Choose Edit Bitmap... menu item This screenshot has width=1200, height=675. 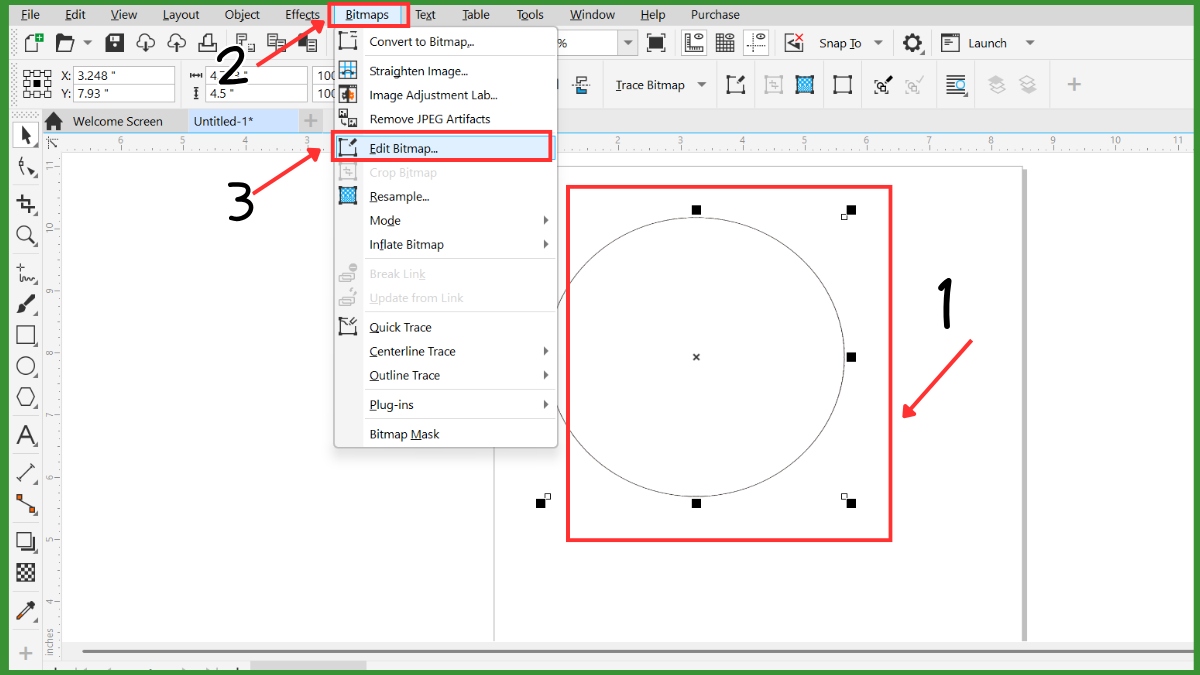coord(445,148)
